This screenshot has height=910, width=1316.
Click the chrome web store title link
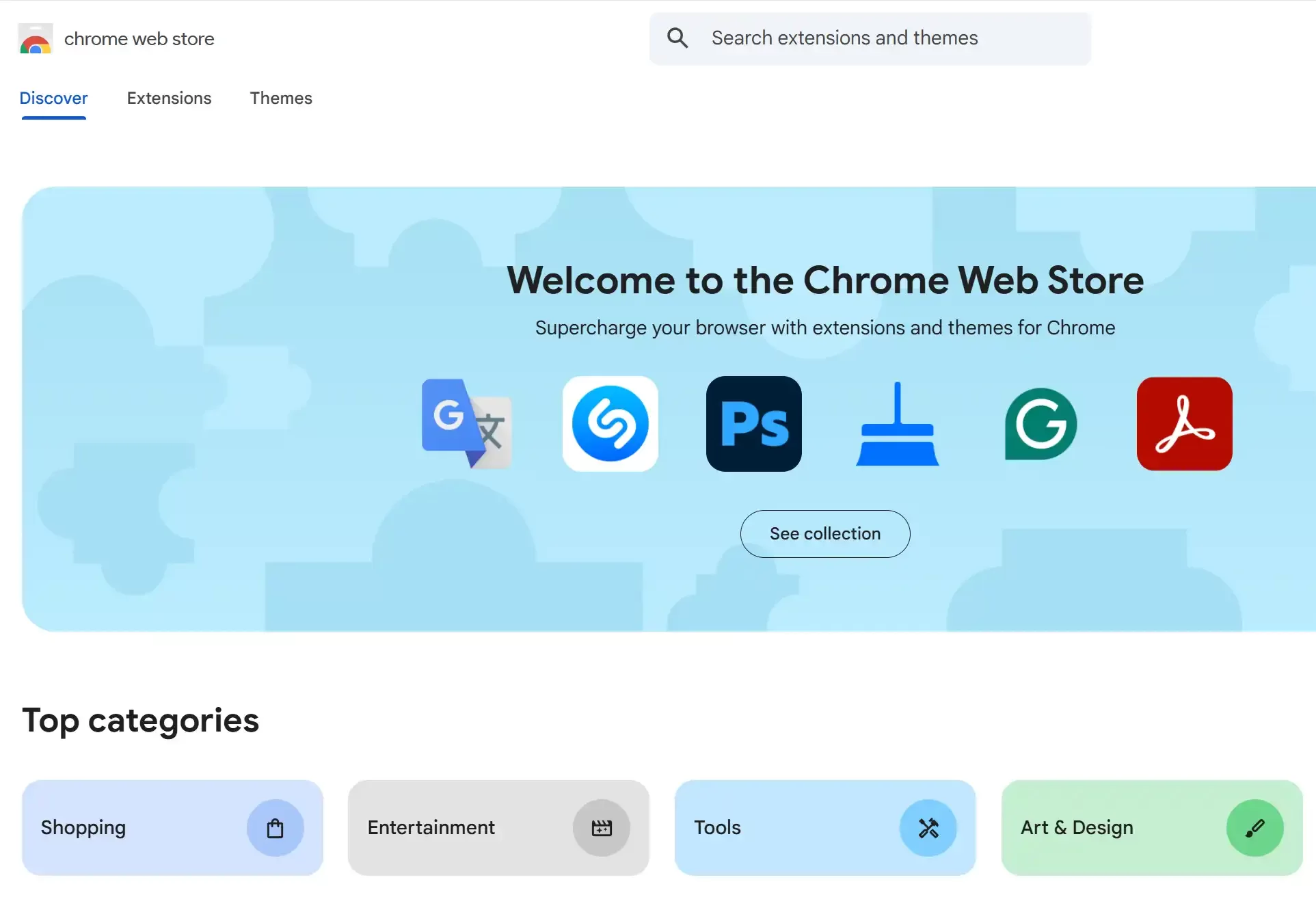pos(139,39)
